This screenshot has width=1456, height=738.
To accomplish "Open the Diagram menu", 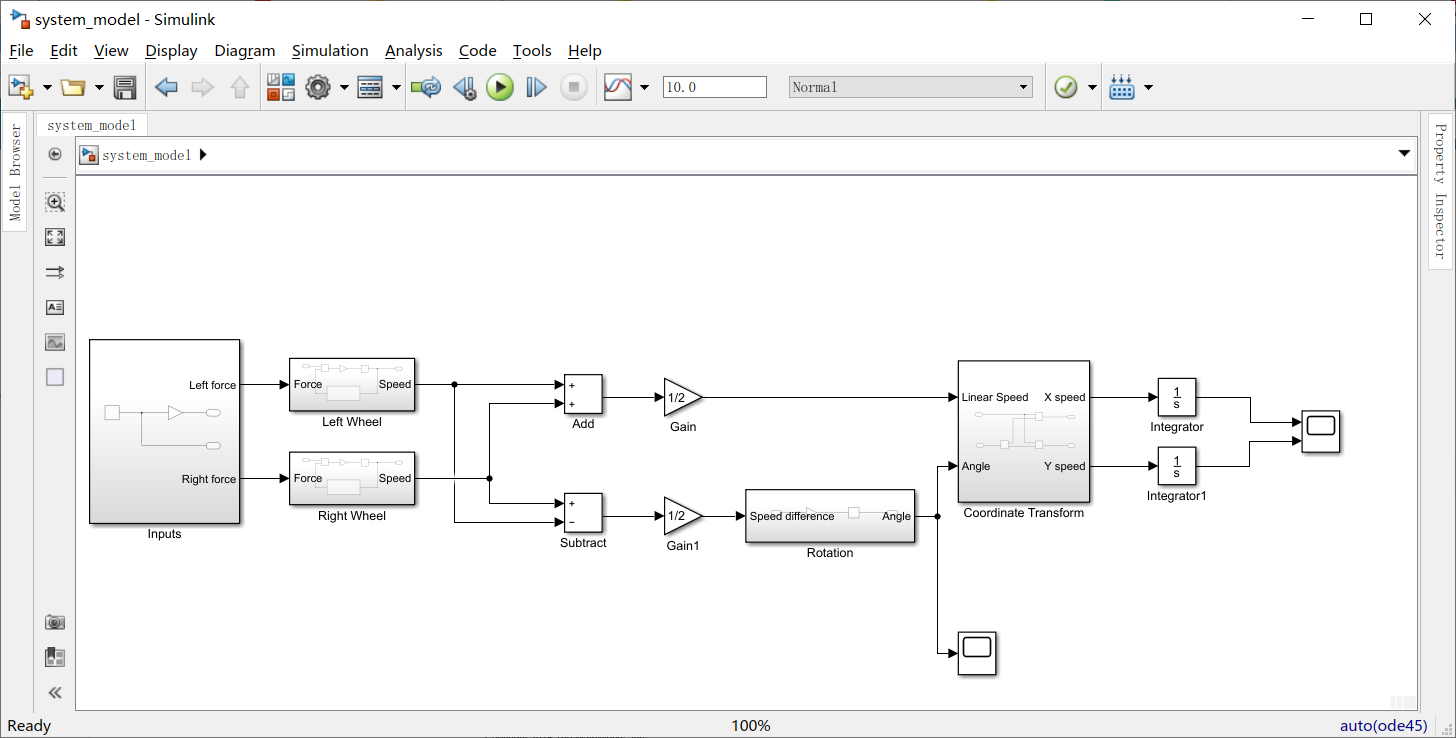I will [x=244, y=50].
